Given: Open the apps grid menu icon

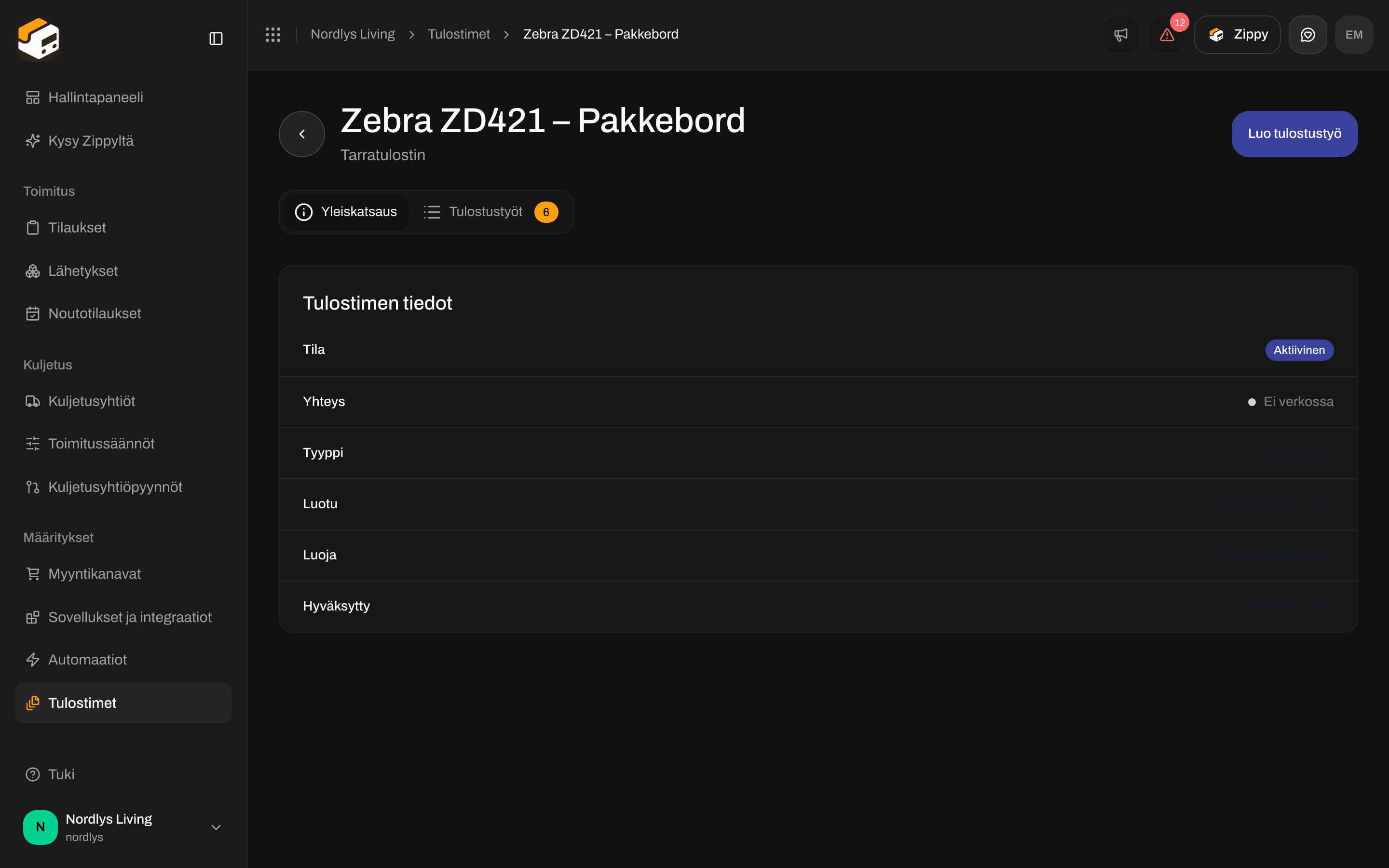Looking at the screenshot, I should 272,34.
